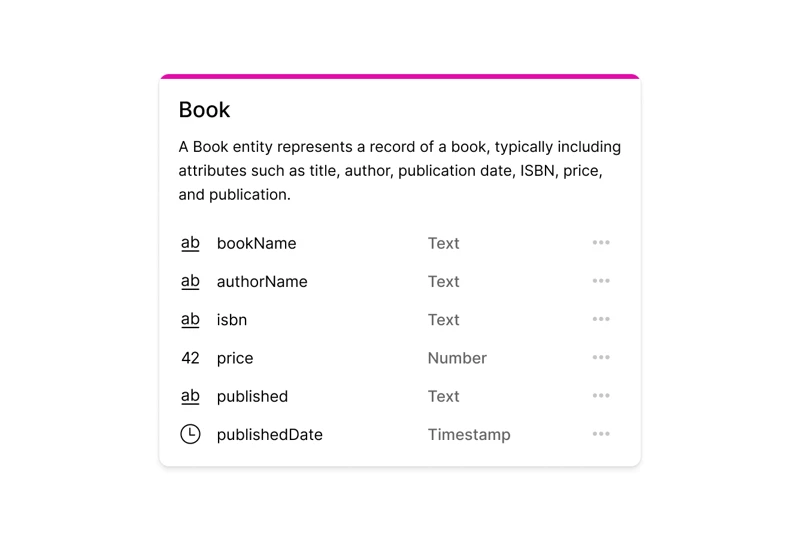Click the authorName field label
The height and width of the screenshot is (544, 800).
(x=262, y=282)
